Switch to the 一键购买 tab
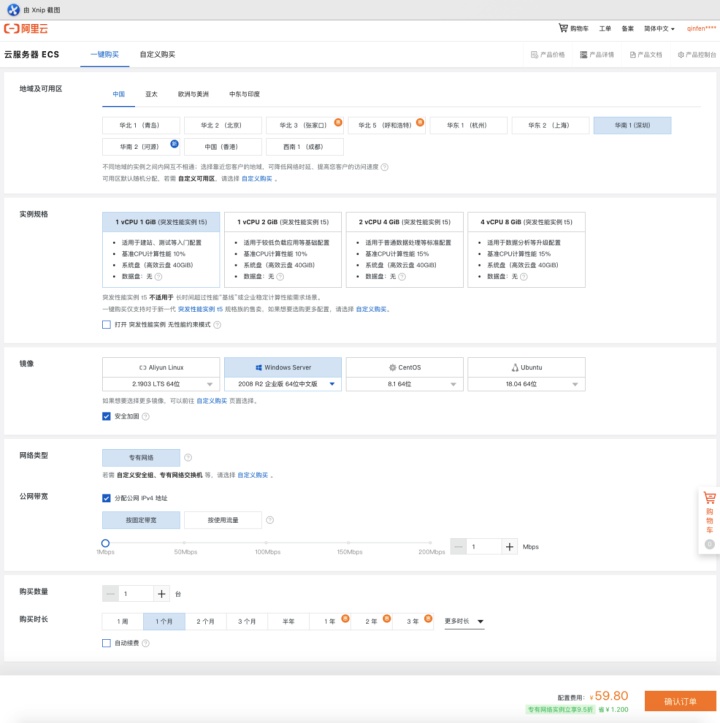 105,54
